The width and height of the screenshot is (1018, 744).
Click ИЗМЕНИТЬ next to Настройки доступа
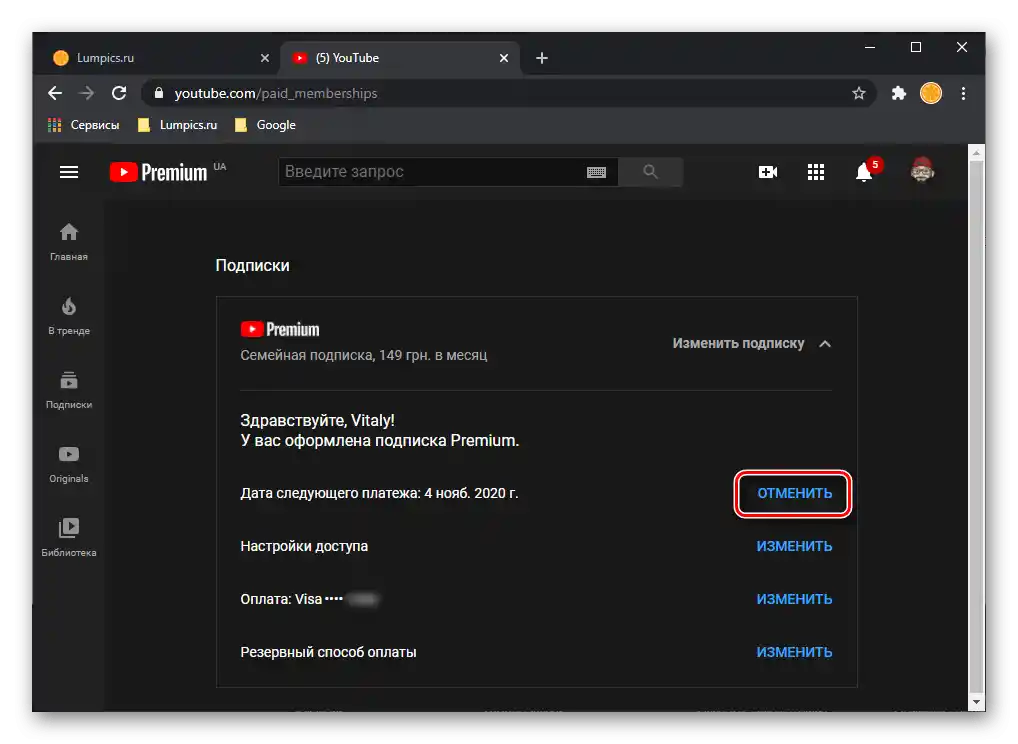tap(794, 546)
